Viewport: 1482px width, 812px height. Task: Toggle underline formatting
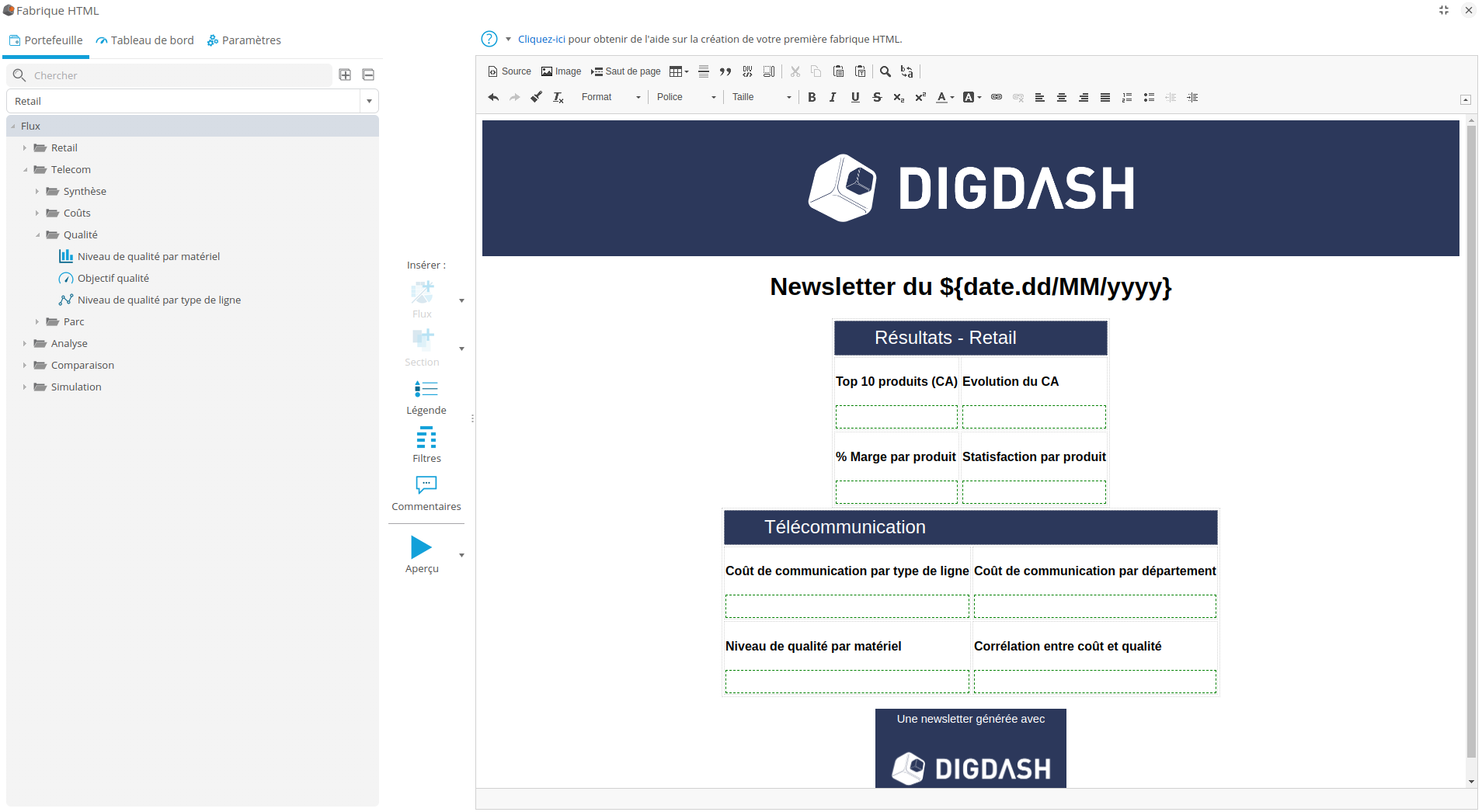tap(854, 97)
